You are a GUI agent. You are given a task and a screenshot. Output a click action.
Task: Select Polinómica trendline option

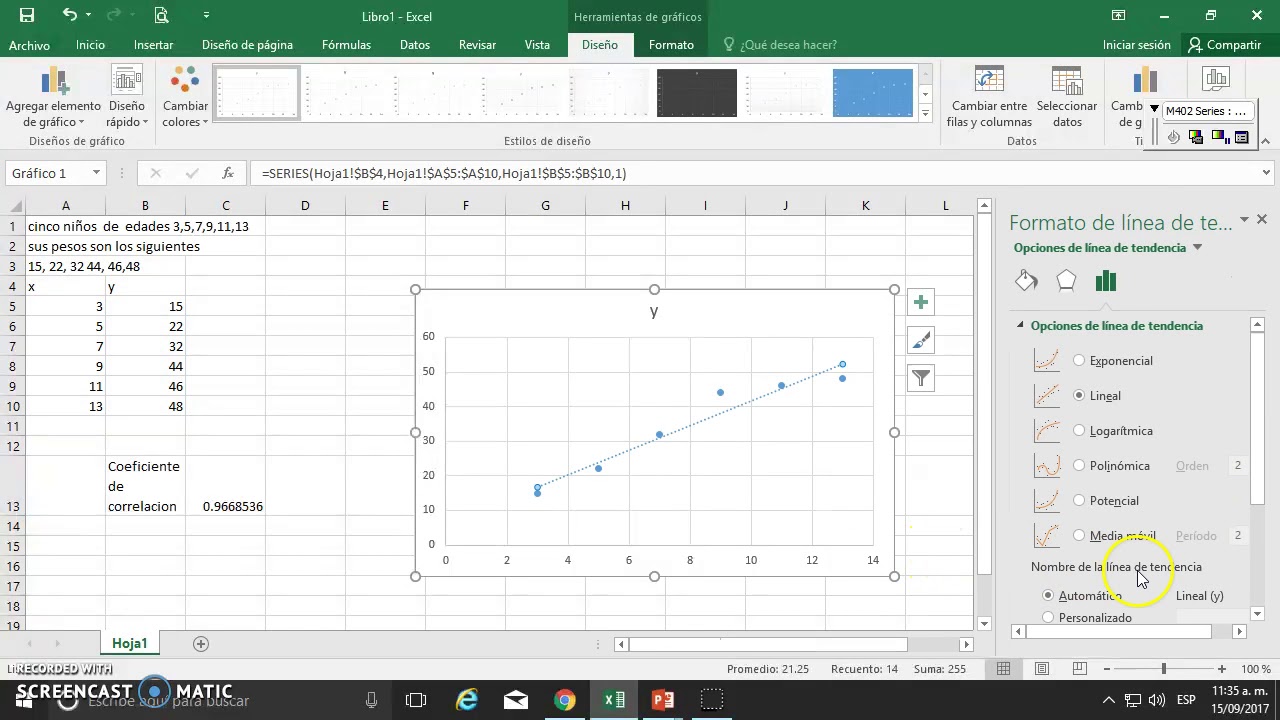tap(1079, 465)
